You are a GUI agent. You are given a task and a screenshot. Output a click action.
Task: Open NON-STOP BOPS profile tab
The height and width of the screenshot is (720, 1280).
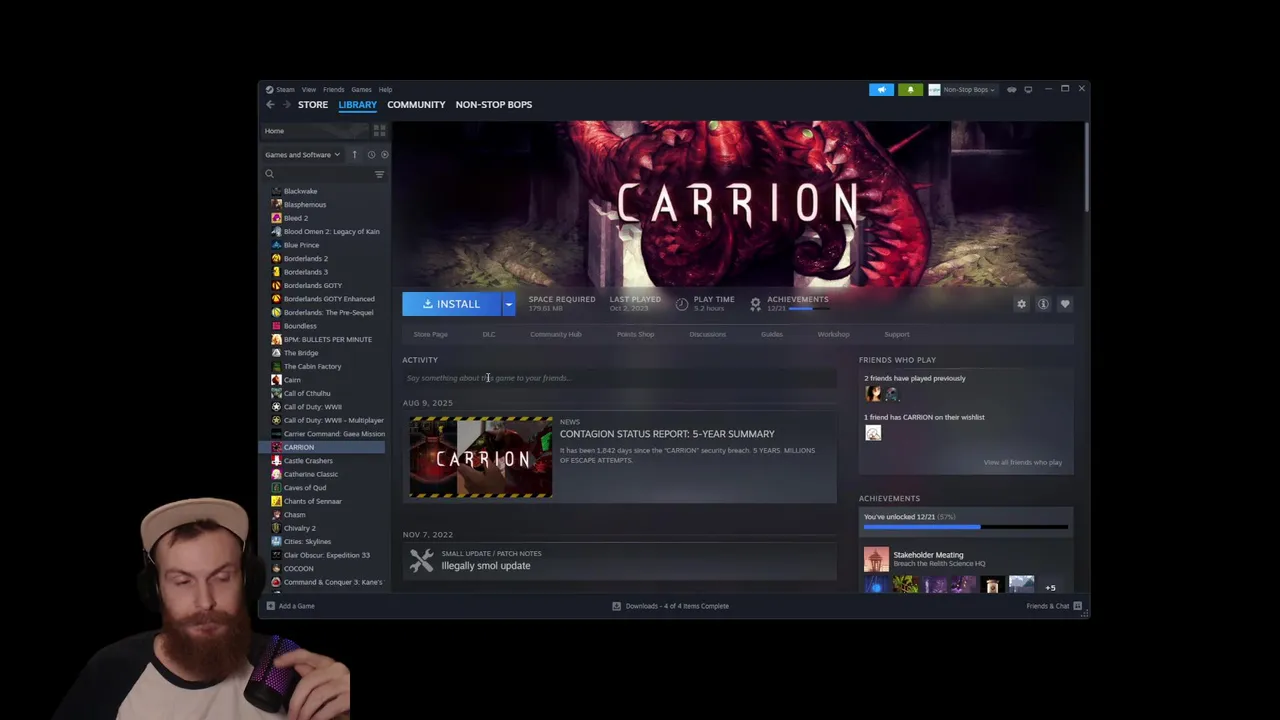tap(494, 105)
